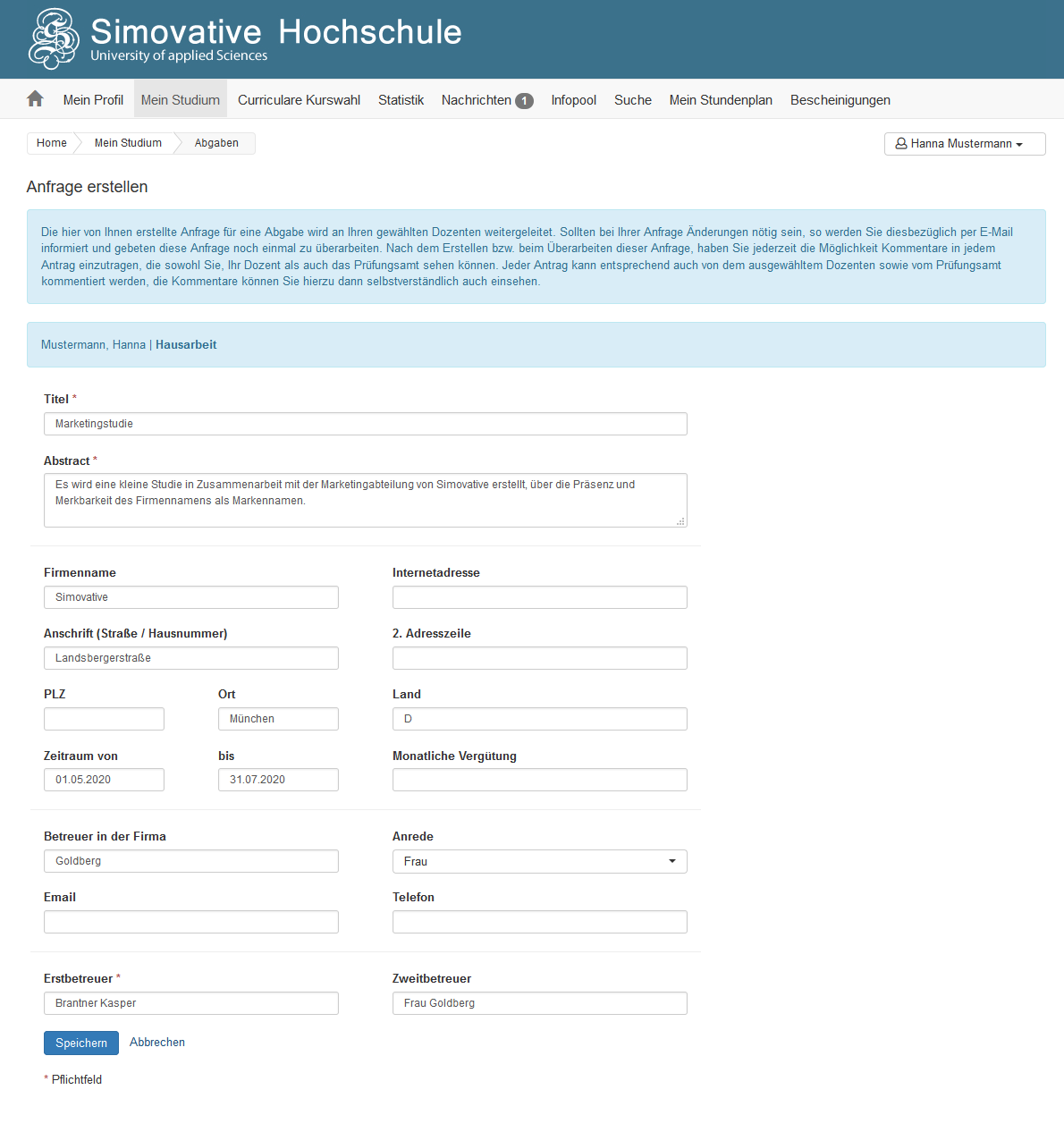Click into the Internetadresse field
Screen dimensions: 1064x1132
(540, 597)
